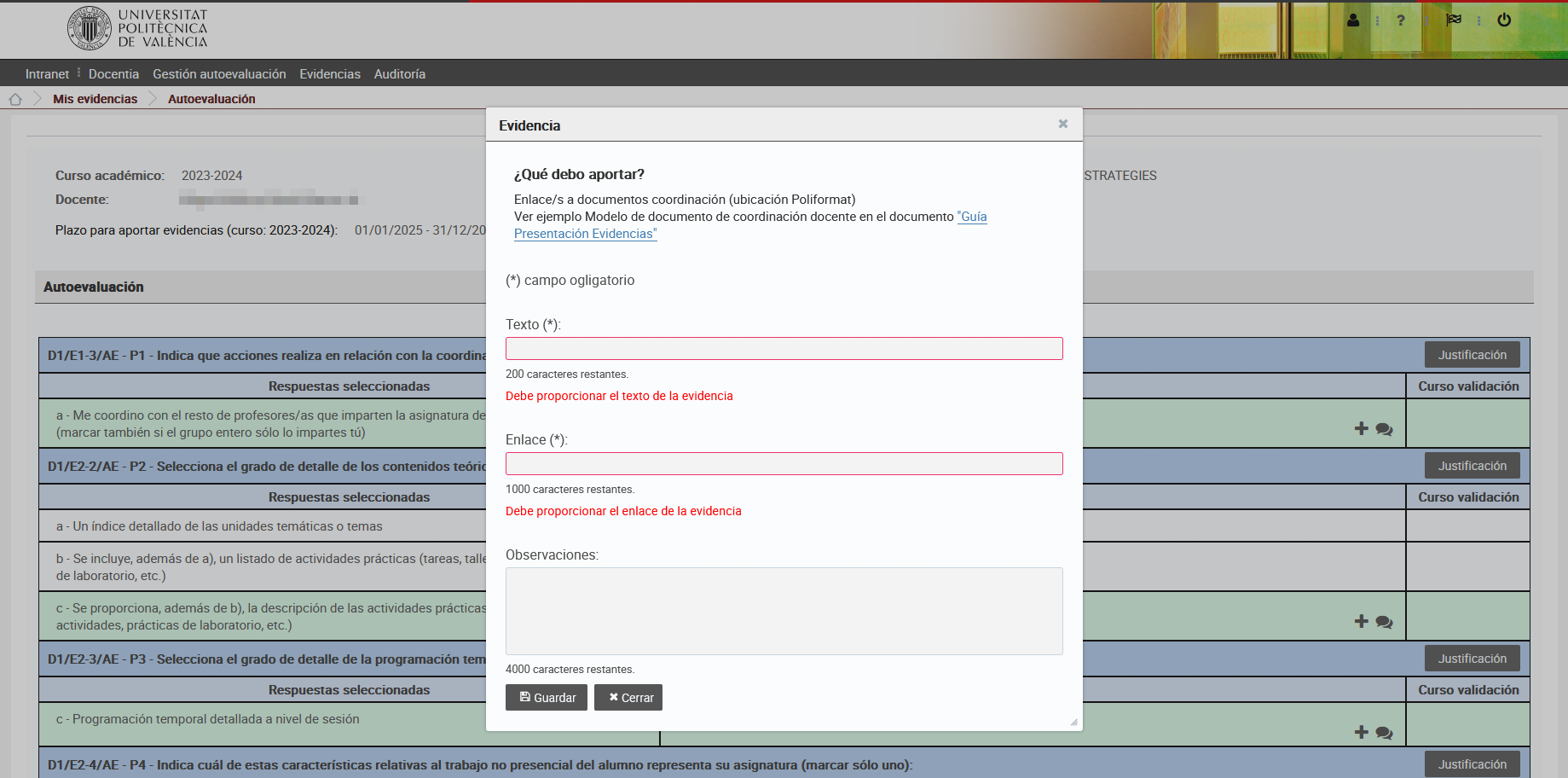
Task: Click the Cerrar button
Action: coord(628,698)
